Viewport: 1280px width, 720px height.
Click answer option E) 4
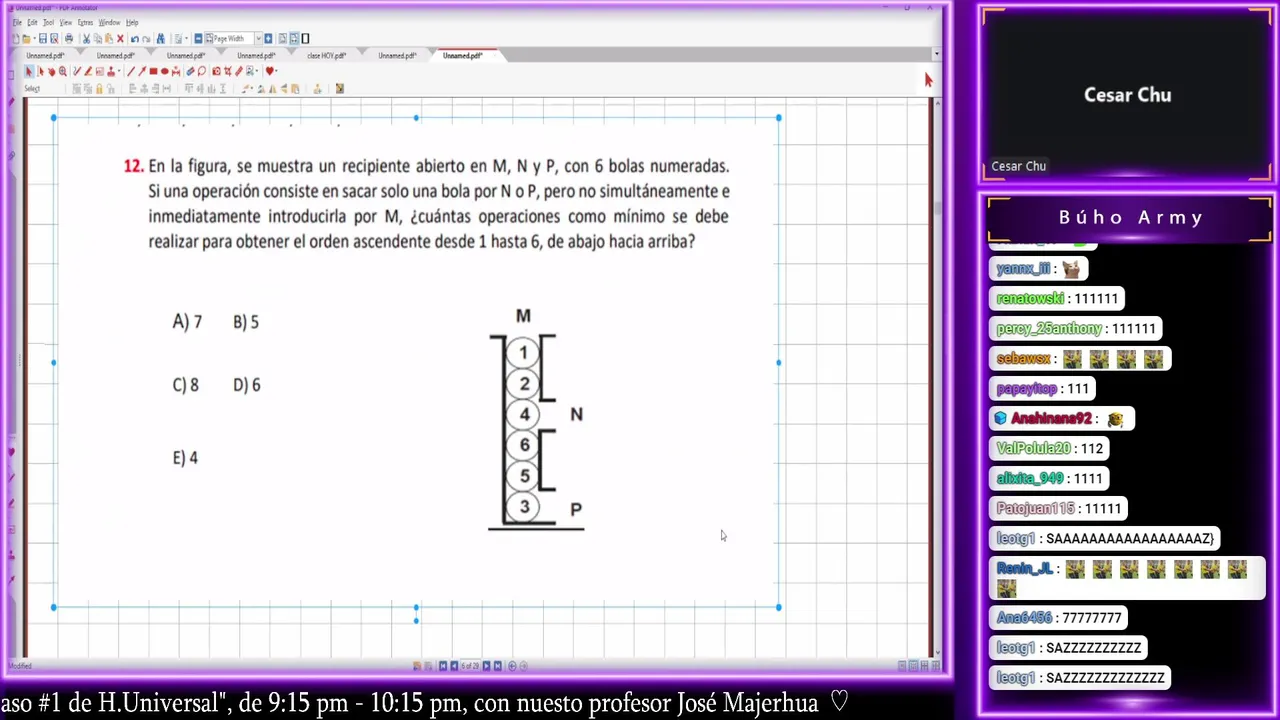coord(185,458)
